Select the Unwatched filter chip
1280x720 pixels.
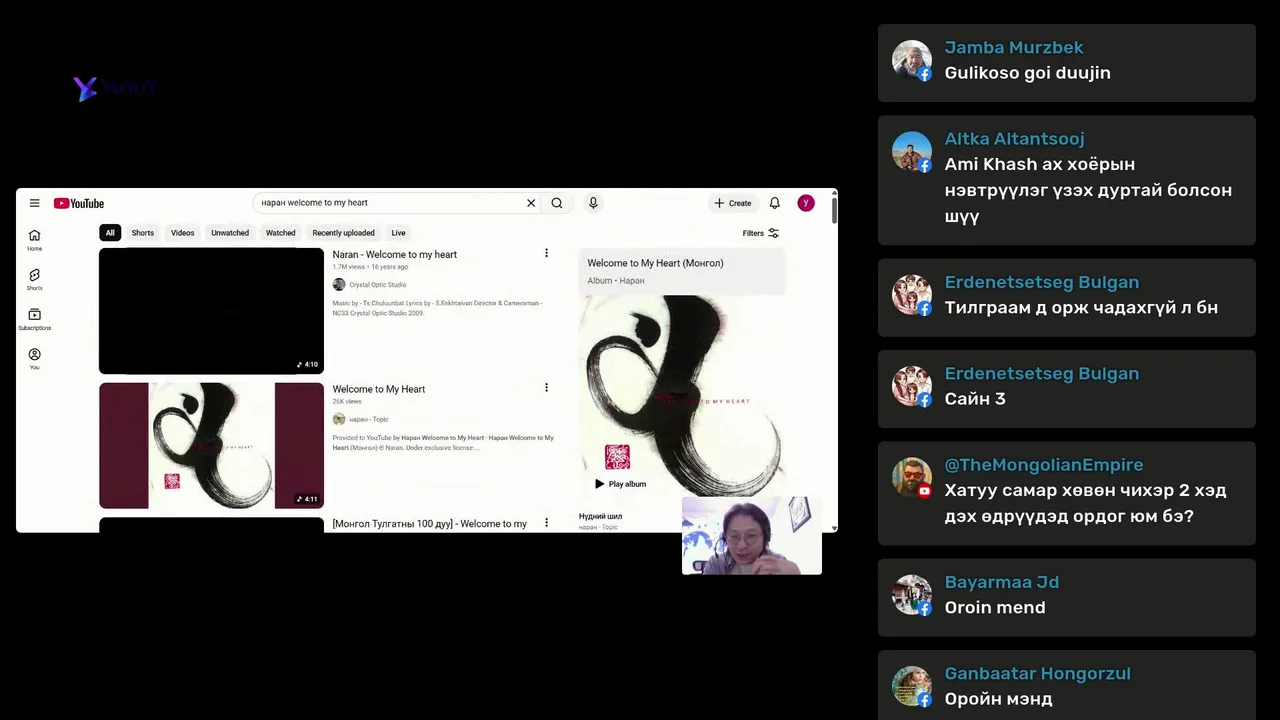[x=230, y=233]
